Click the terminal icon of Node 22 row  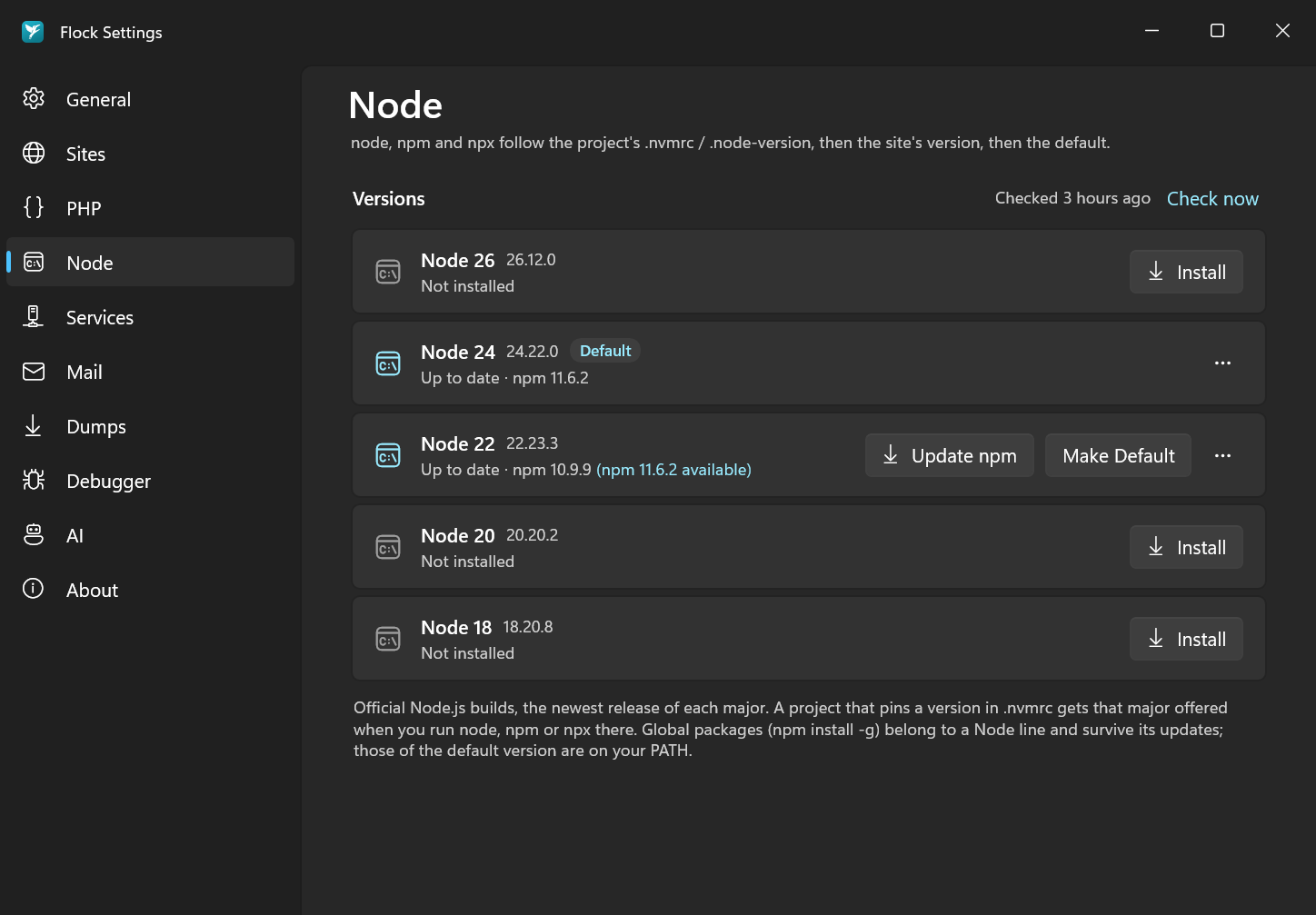click(x=388, y=455)
